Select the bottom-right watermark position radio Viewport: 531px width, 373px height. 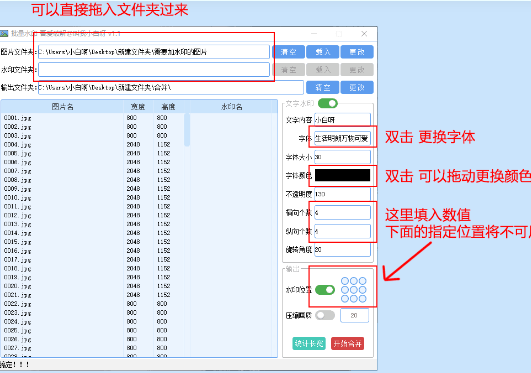click(362, 298)
